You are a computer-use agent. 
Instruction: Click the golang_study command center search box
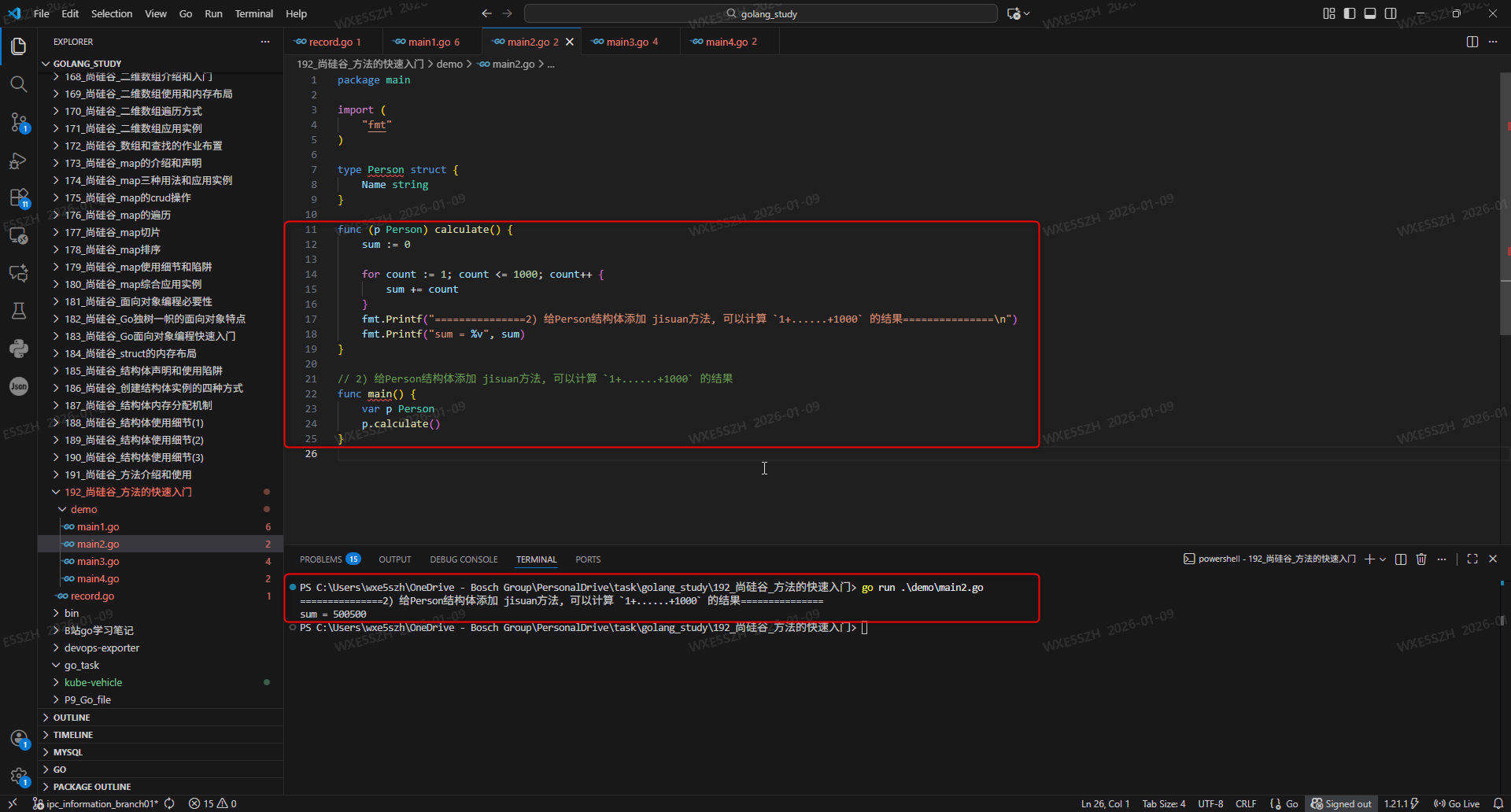tap(761, 13)
